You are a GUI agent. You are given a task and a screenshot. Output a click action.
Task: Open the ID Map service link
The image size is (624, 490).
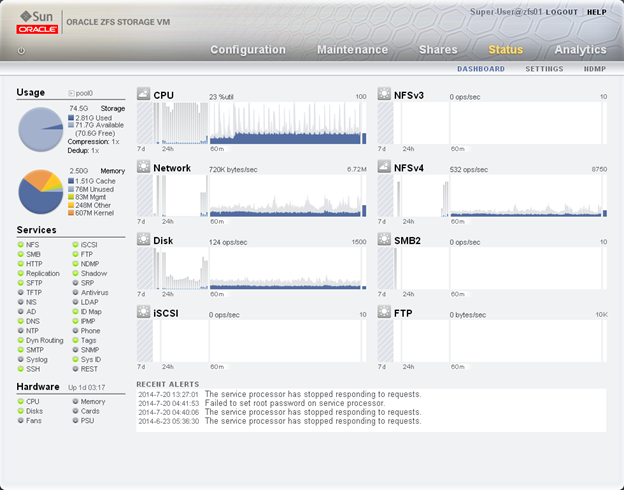point(91,312)
